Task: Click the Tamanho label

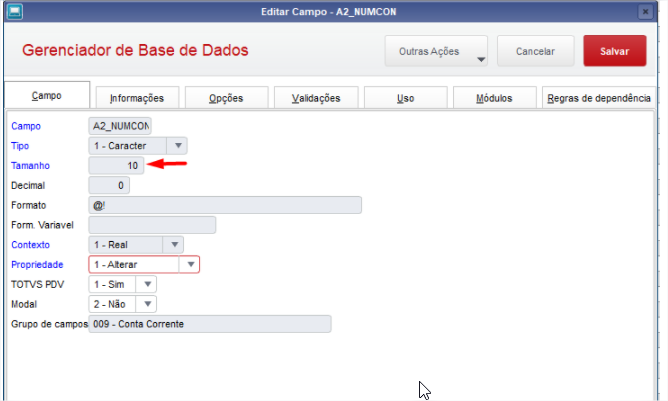Action: click(x=30, y=165)
